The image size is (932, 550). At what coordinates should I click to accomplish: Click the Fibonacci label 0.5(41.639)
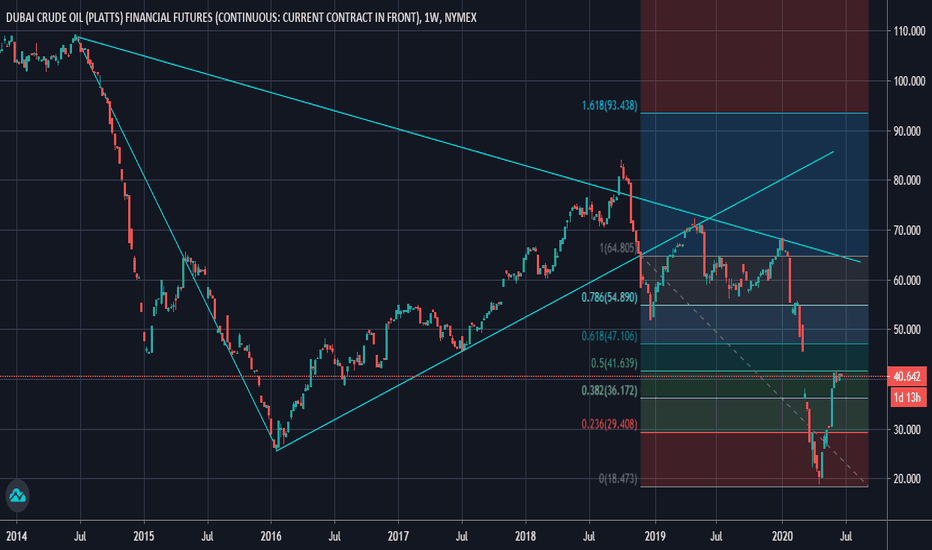point(614,363)
